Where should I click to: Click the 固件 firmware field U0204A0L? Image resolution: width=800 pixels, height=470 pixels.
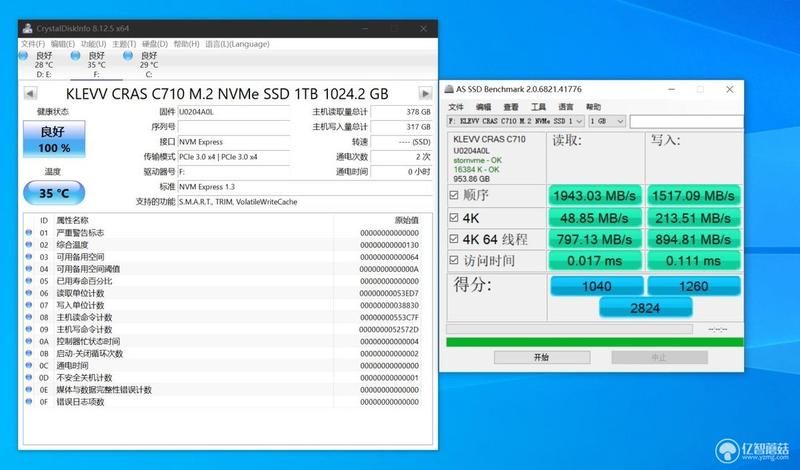(x=234, y=112)
